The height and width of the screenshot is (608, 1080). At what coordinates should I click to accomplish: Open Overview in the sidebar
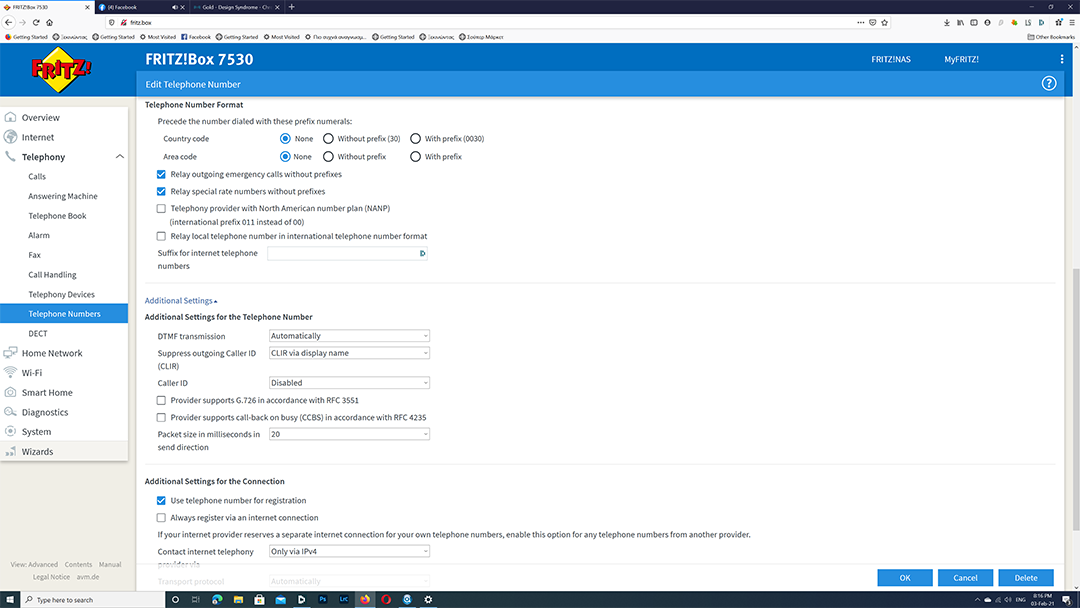(41, 118)
